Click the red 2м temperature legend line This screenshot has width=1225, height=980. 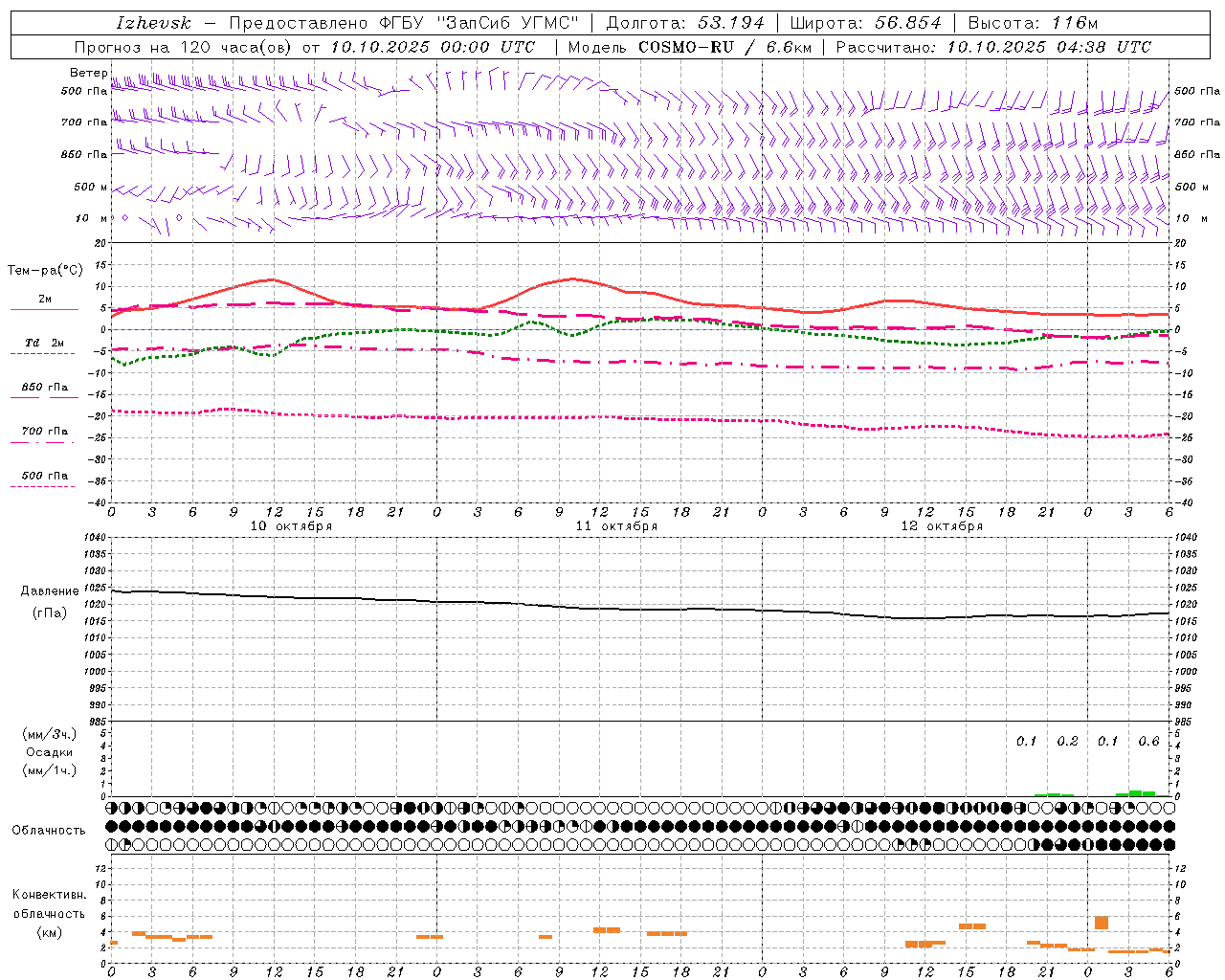(44, 309)
